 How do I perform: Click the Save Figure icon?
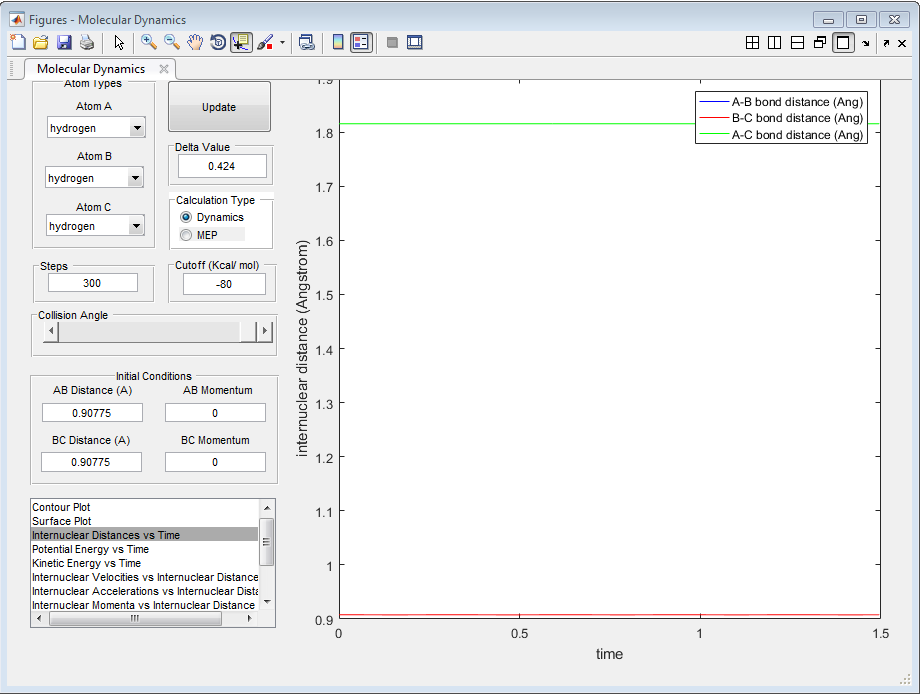point(64,42)
